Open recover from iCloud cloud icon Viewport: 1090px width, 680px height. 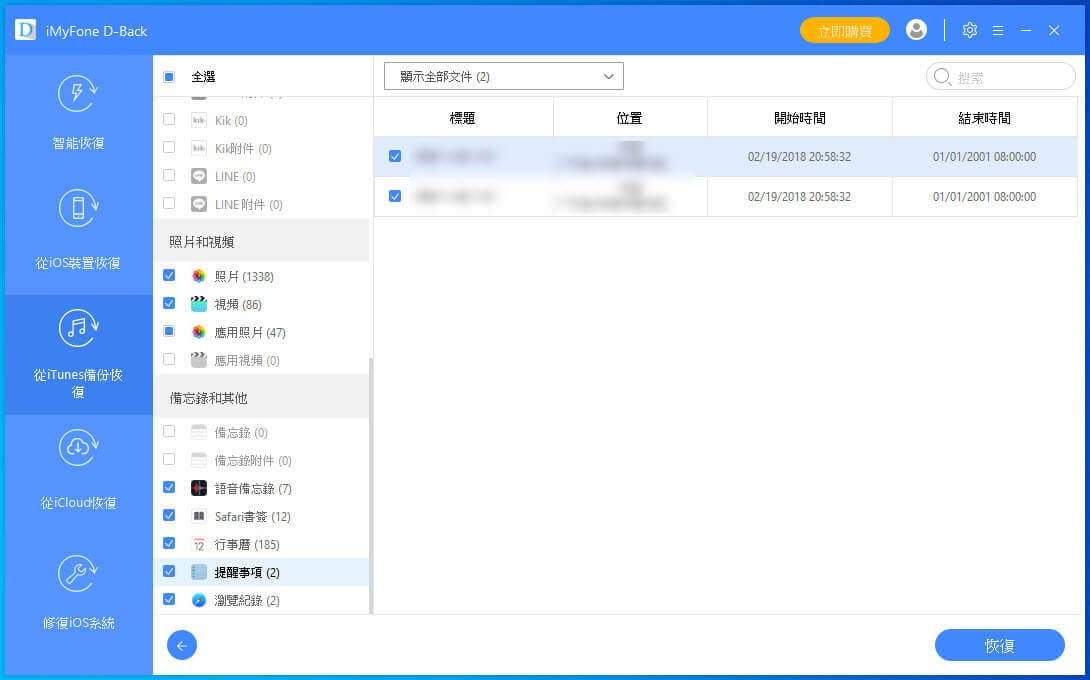coord(78,449)
